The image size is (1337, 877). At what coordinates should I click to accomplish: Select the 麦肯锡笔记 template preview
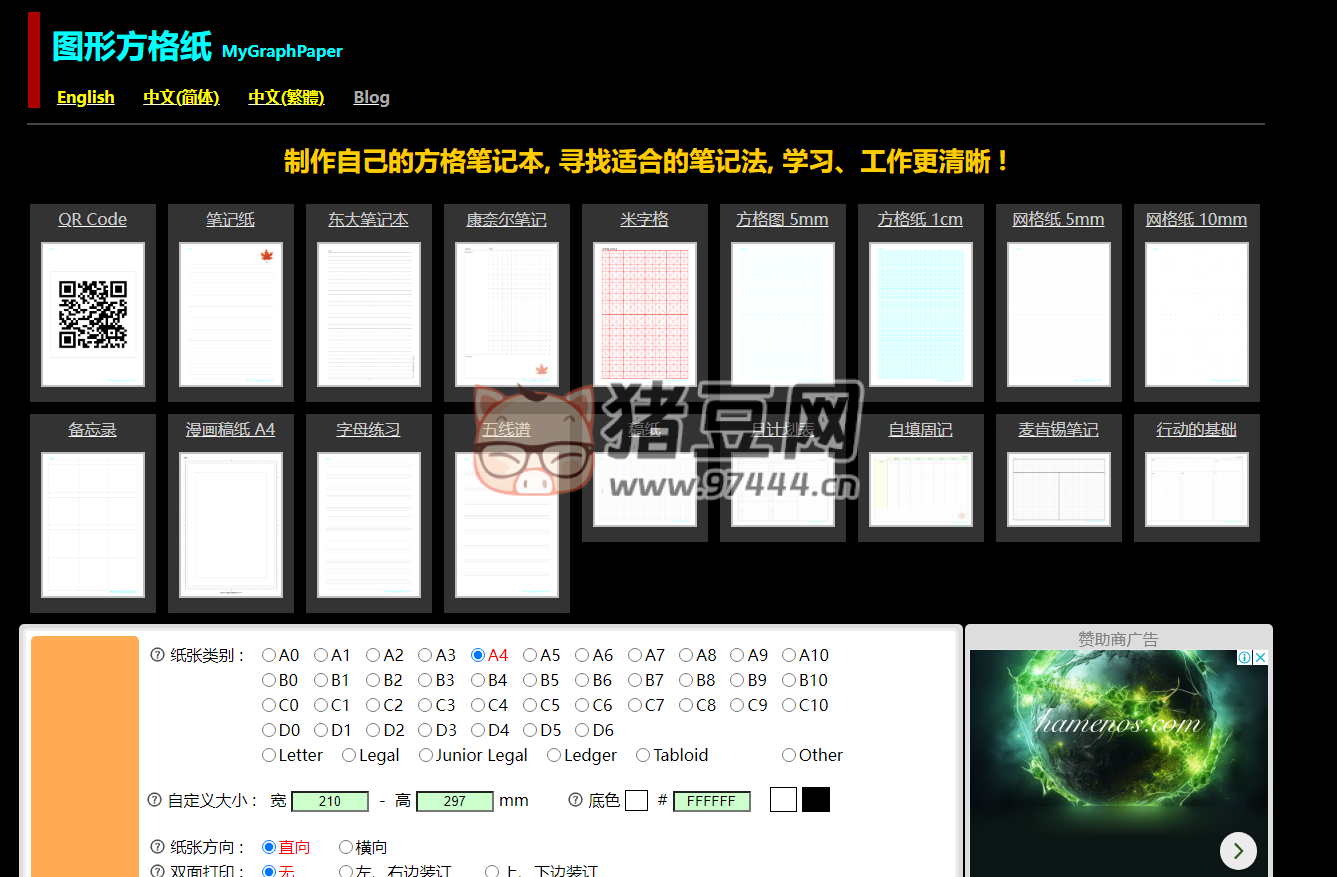tap(1058, 487)
